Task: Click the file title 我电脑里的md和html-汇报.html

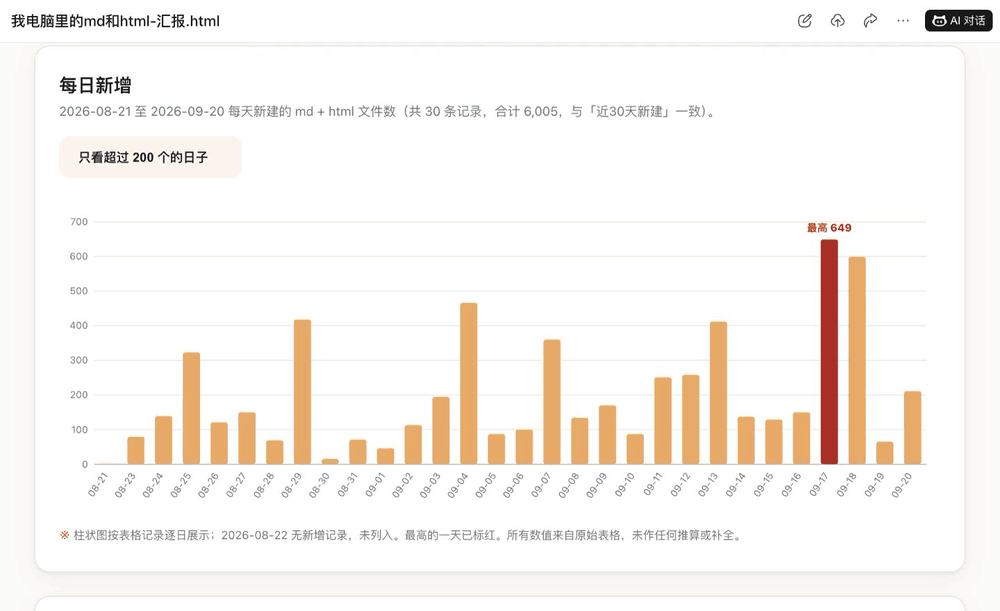Action: [x=115, y=21]
